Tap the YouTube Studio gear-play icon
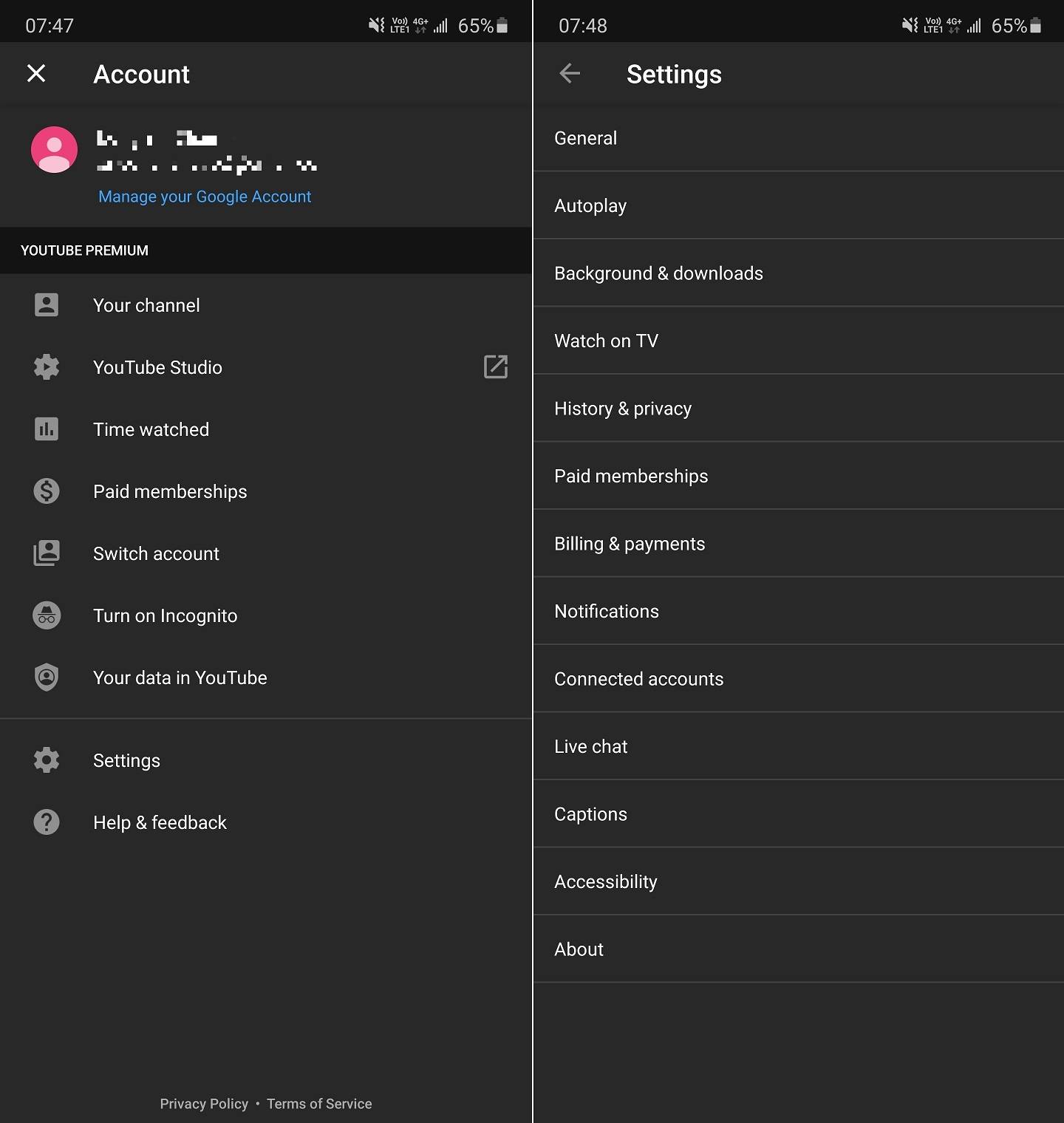The width and height of the screenshot is (1064, 1123). point(47,366)
